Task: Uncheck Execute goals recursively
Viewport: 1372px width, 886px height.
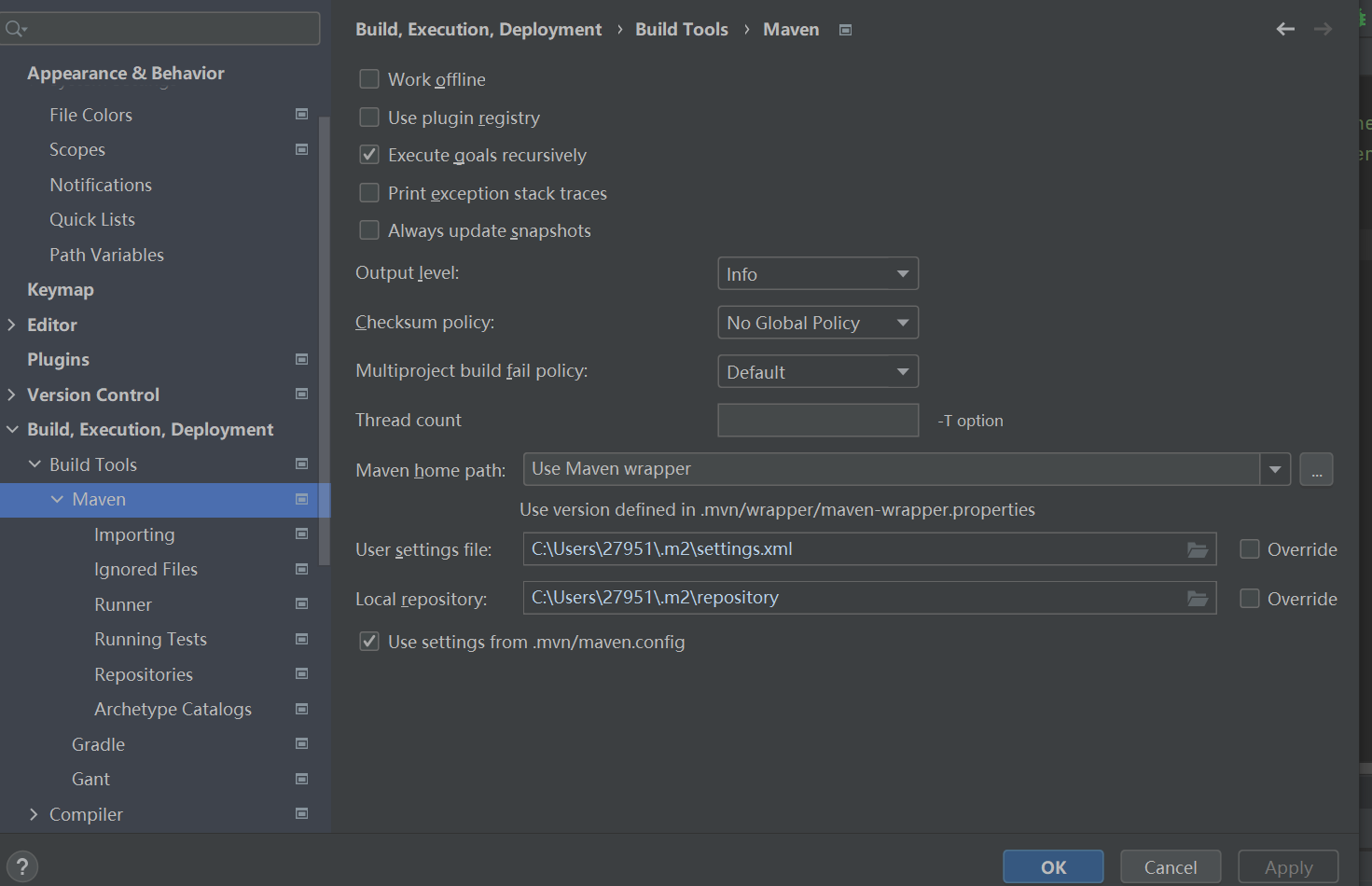Action: [x=369, y=155]
